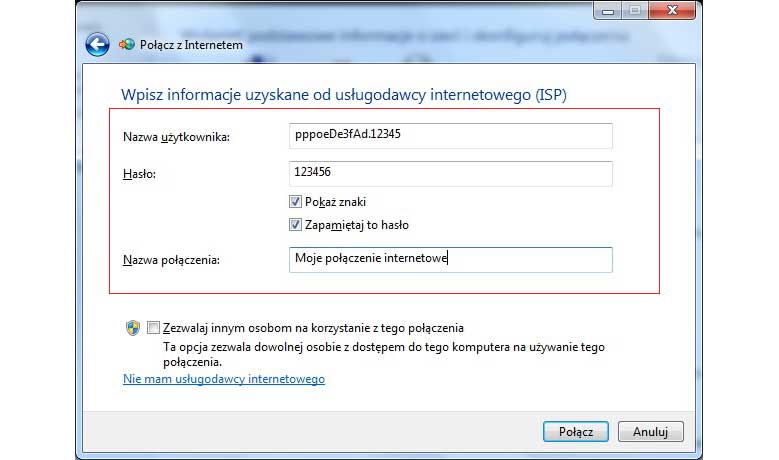Minimize the connection wizard window
779x460 pixels.
607,10
